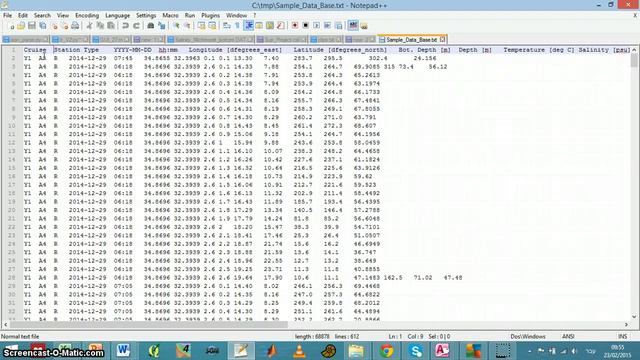The image size is (640, 360).
Task: Click run macro multiple times icon
Action: point(327,26)
